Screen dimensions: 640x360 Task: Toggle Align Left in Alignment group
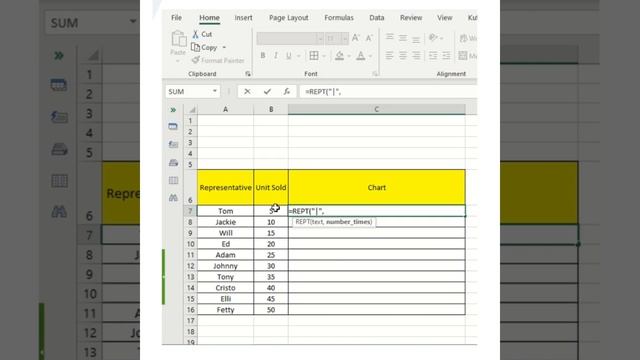[390, 56]
